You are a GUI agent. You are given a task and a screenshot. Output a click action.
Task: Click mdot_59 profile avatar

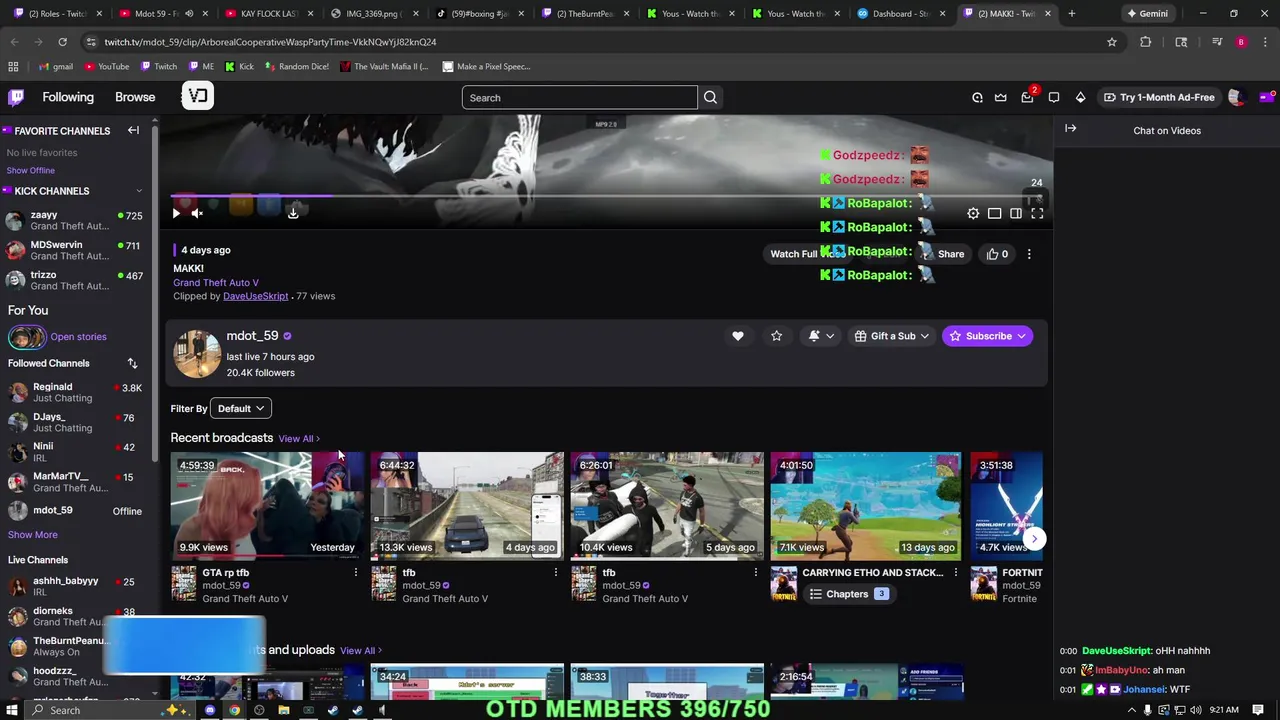197,354
